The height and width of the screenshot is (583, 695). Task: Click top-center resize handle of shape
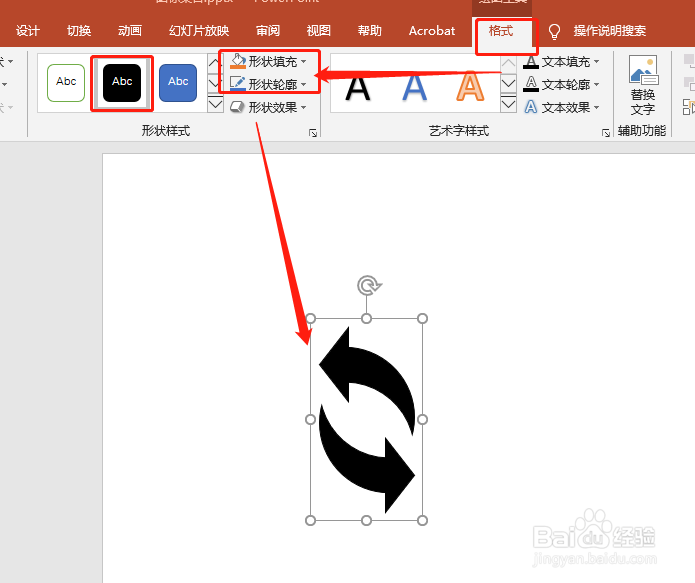pyautogui.click(x=367, y=318)
